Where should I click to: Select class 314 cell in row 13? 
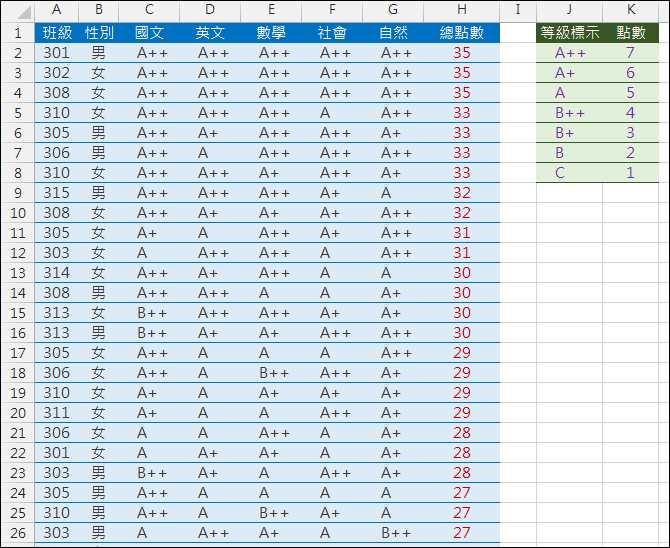click(x=56, y=273)
